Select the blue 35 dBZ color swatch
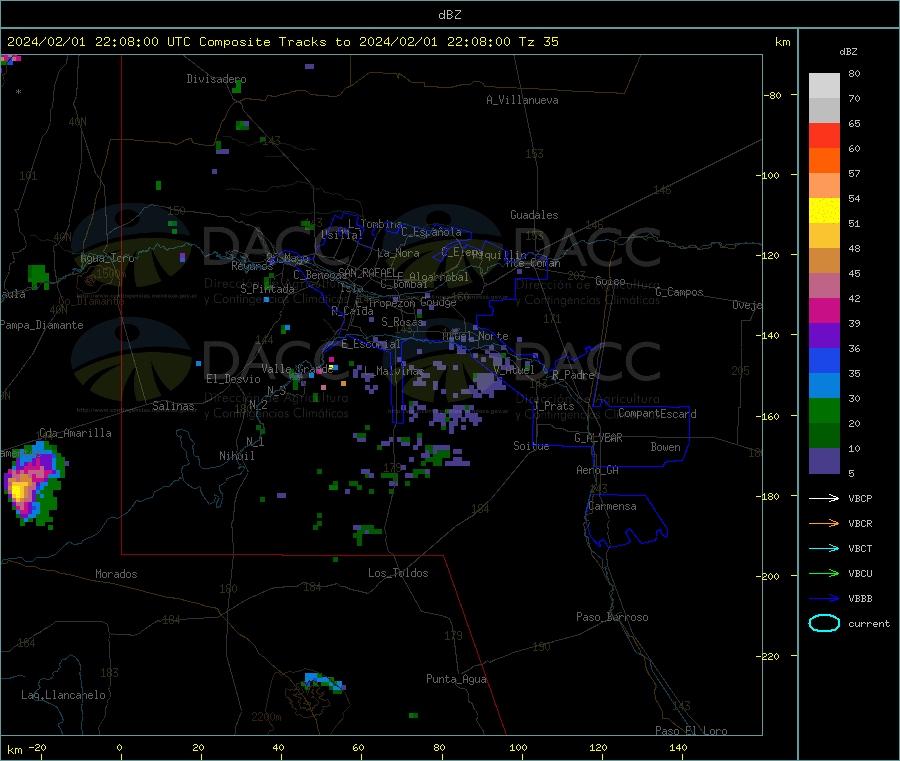This screenshot has height=761, width=900. coord(824,360)
